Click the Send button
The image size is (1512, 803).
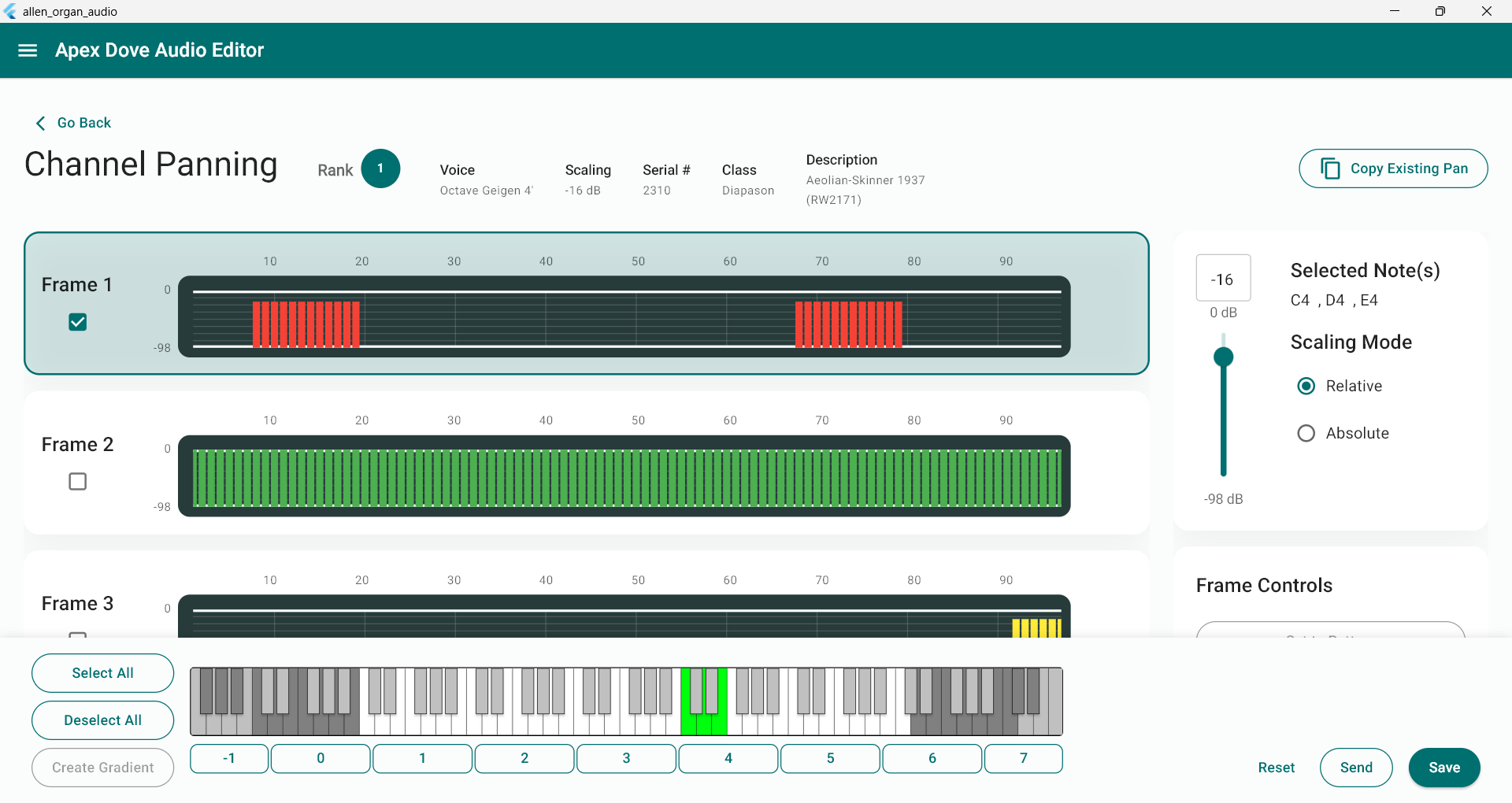click(x=1355, y=768)
